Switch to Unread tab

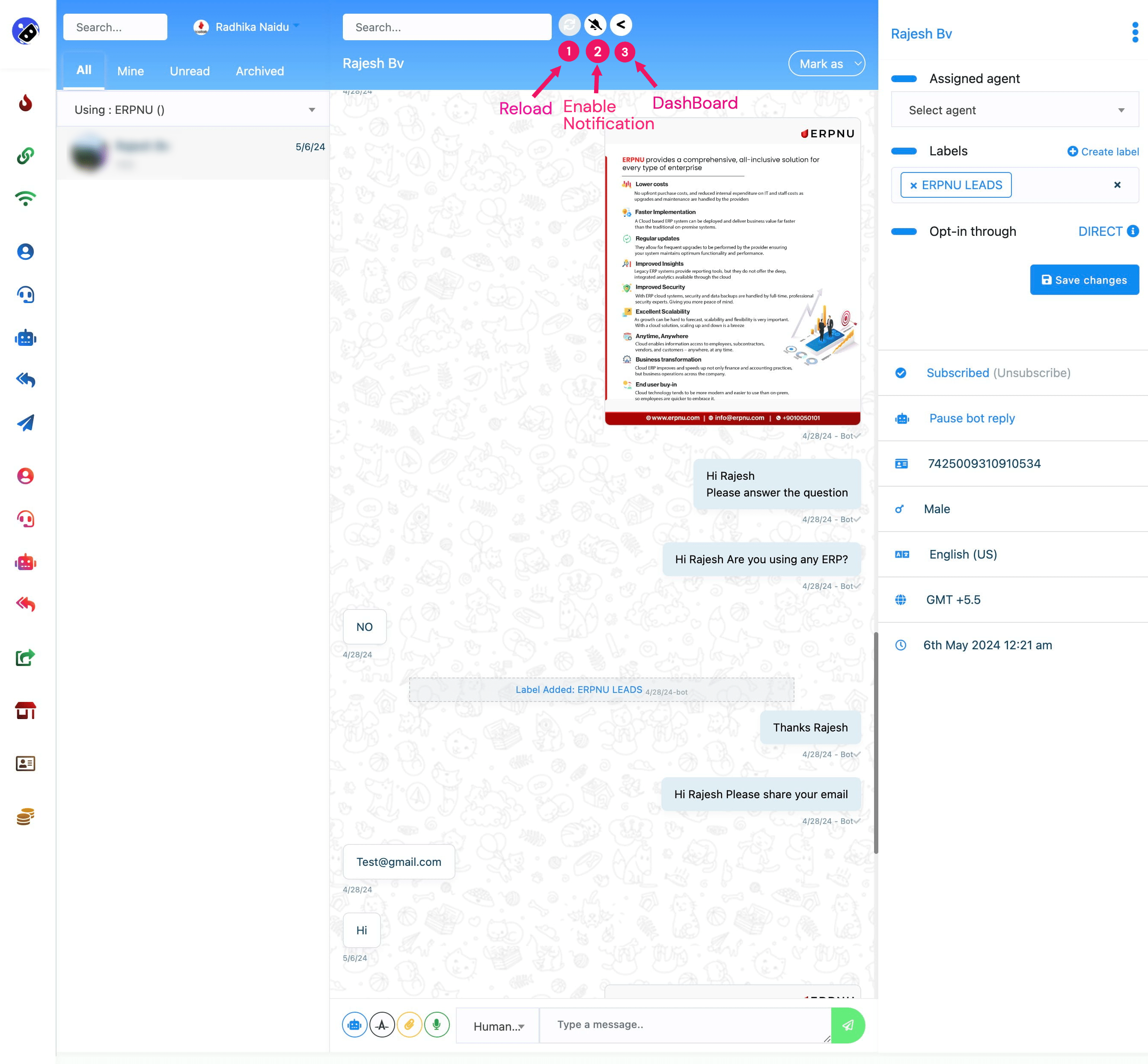(x=189, y=70)
